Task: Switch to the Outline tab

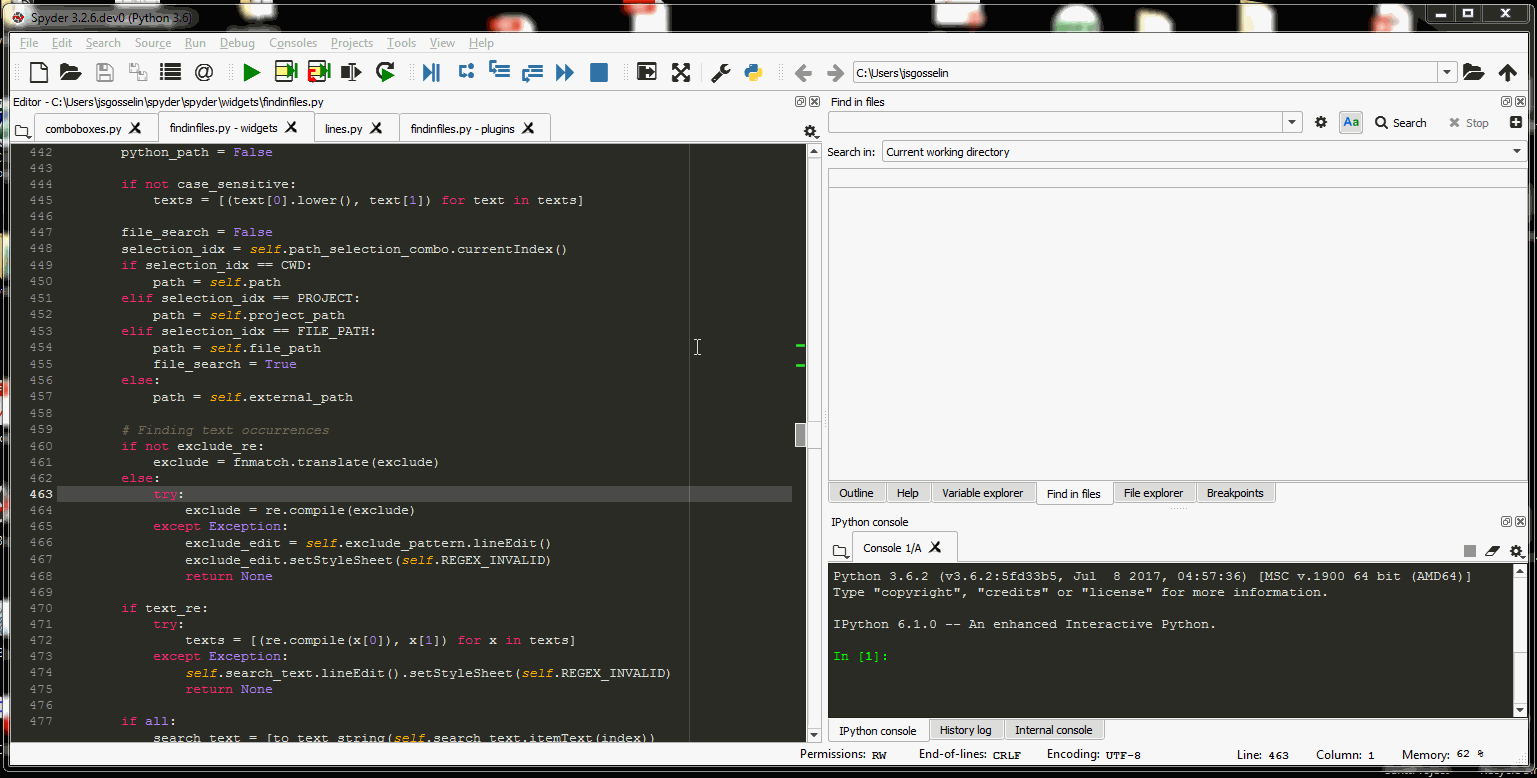Action: pos(856,493)
